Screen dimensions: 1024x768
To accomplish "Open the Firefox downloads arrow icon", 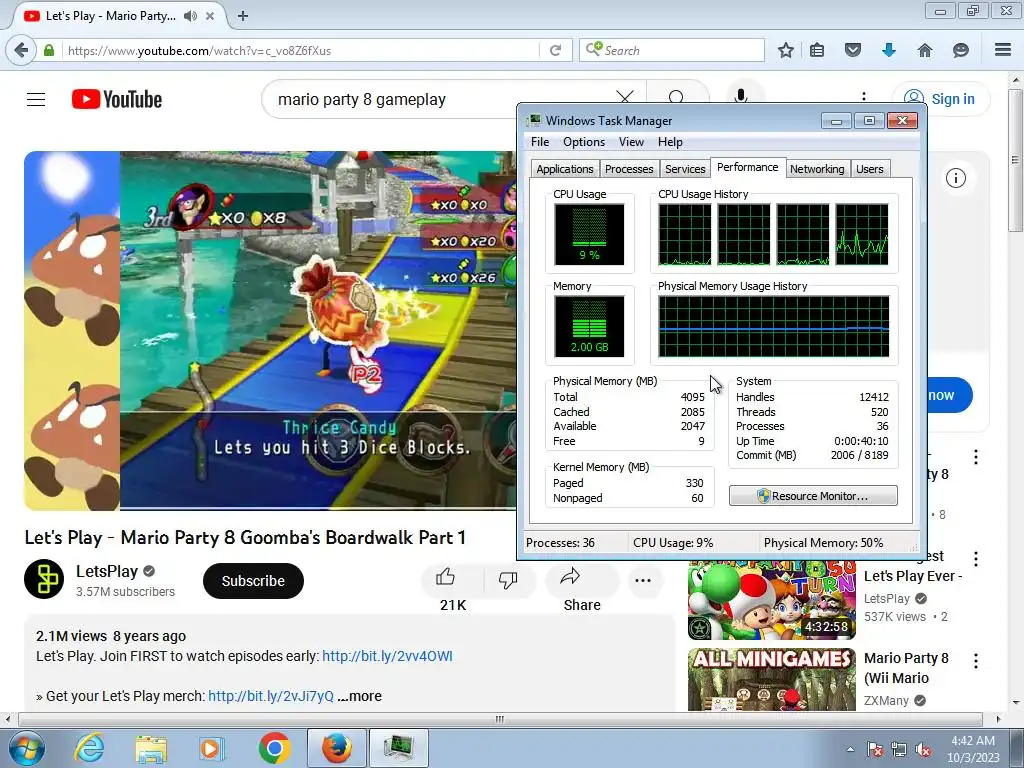I will click(889, 50).
